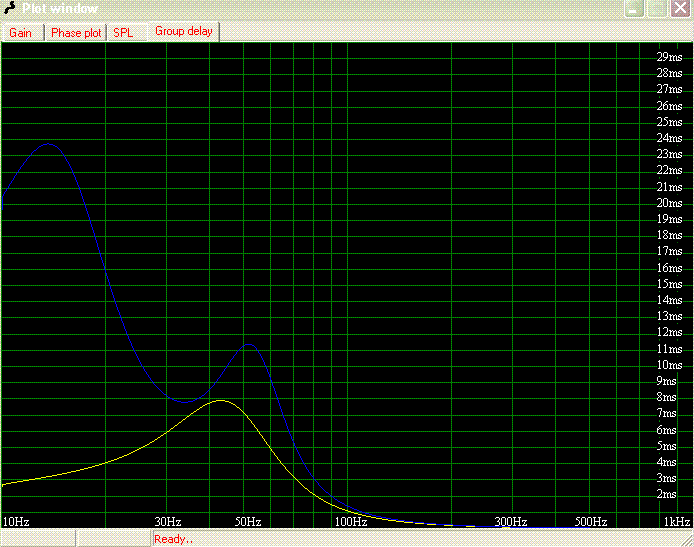694x547 pixels.
Task: Click the Ready.. status text
Action: [x=174, y=539]
